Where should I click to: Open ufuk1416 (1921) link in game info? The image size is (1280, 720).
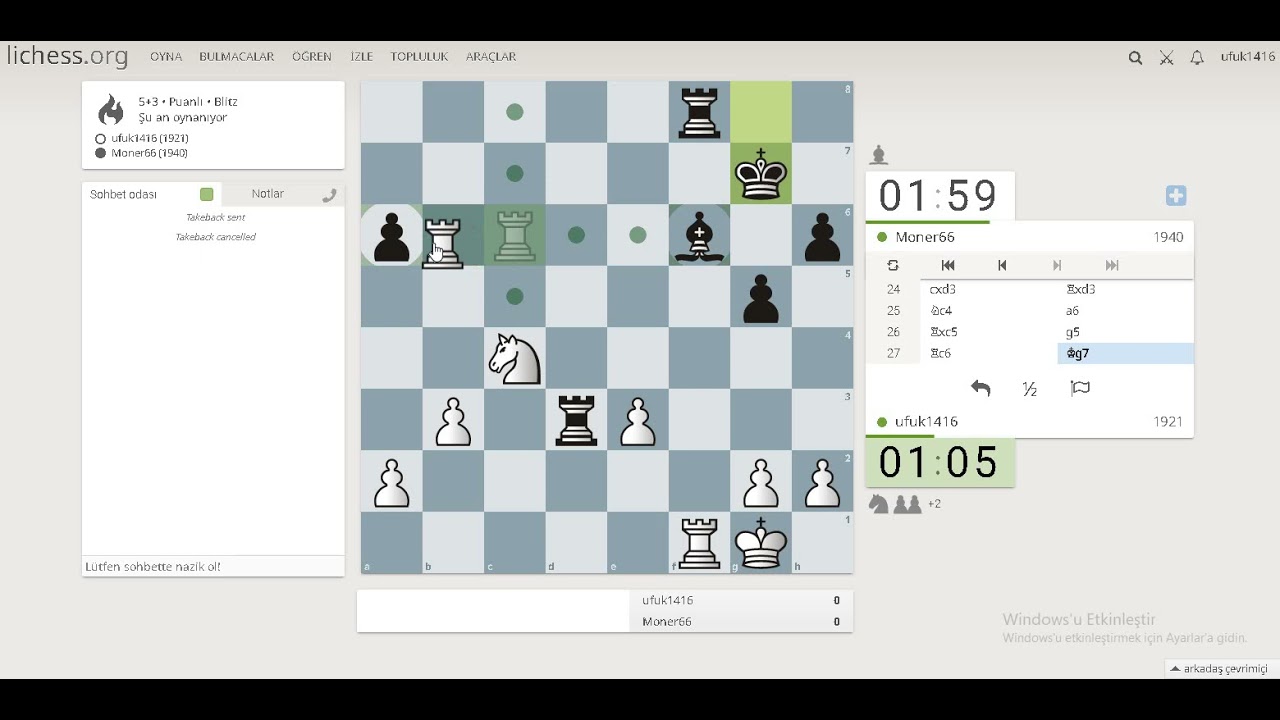pyautogui.click(x=150, y=138)
